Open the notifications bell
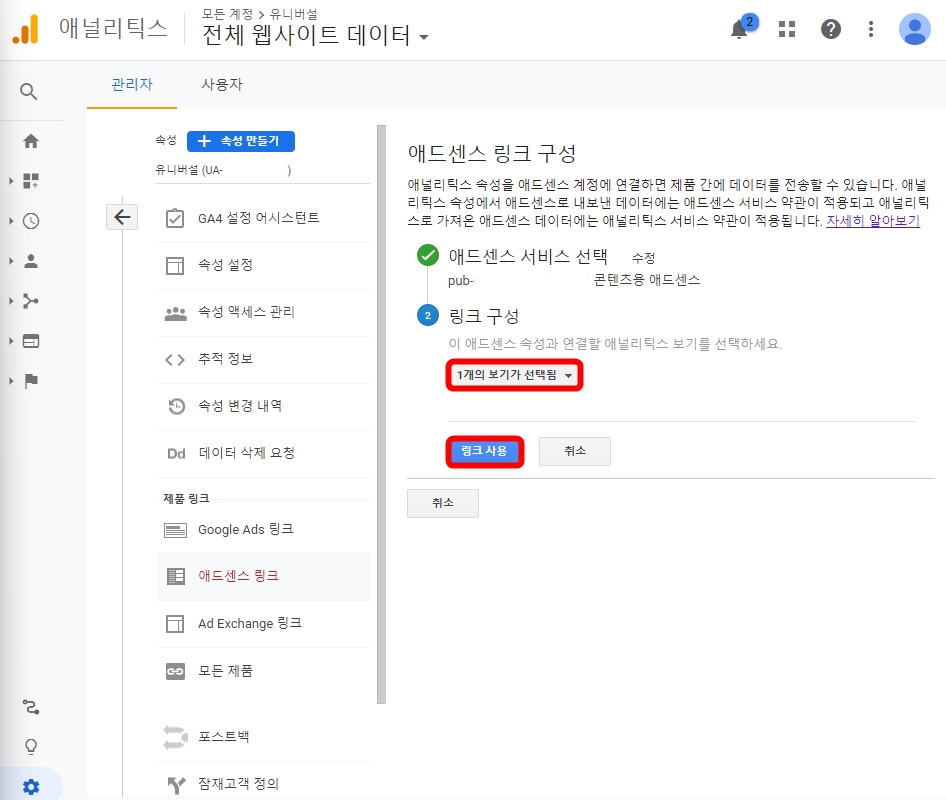Image resolution: width=946 pixels, height=800 pixels. point(739,28)
